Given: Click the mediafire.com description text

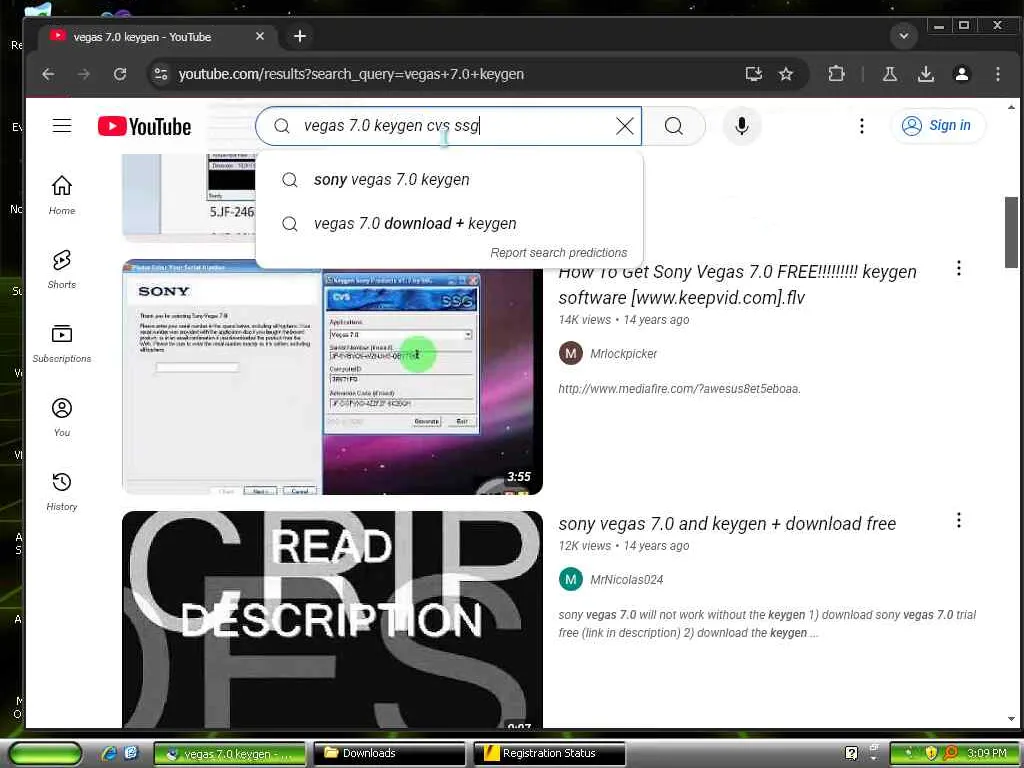Looking at the screenshot, I should 679,389.
